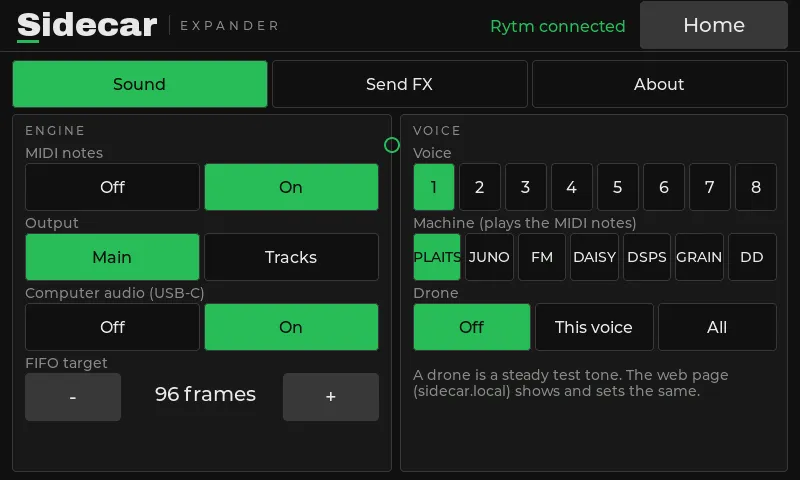Viewport: 800px width, 480px height.
Task: Turn MIDI notes On
Action: click(291, 187)
